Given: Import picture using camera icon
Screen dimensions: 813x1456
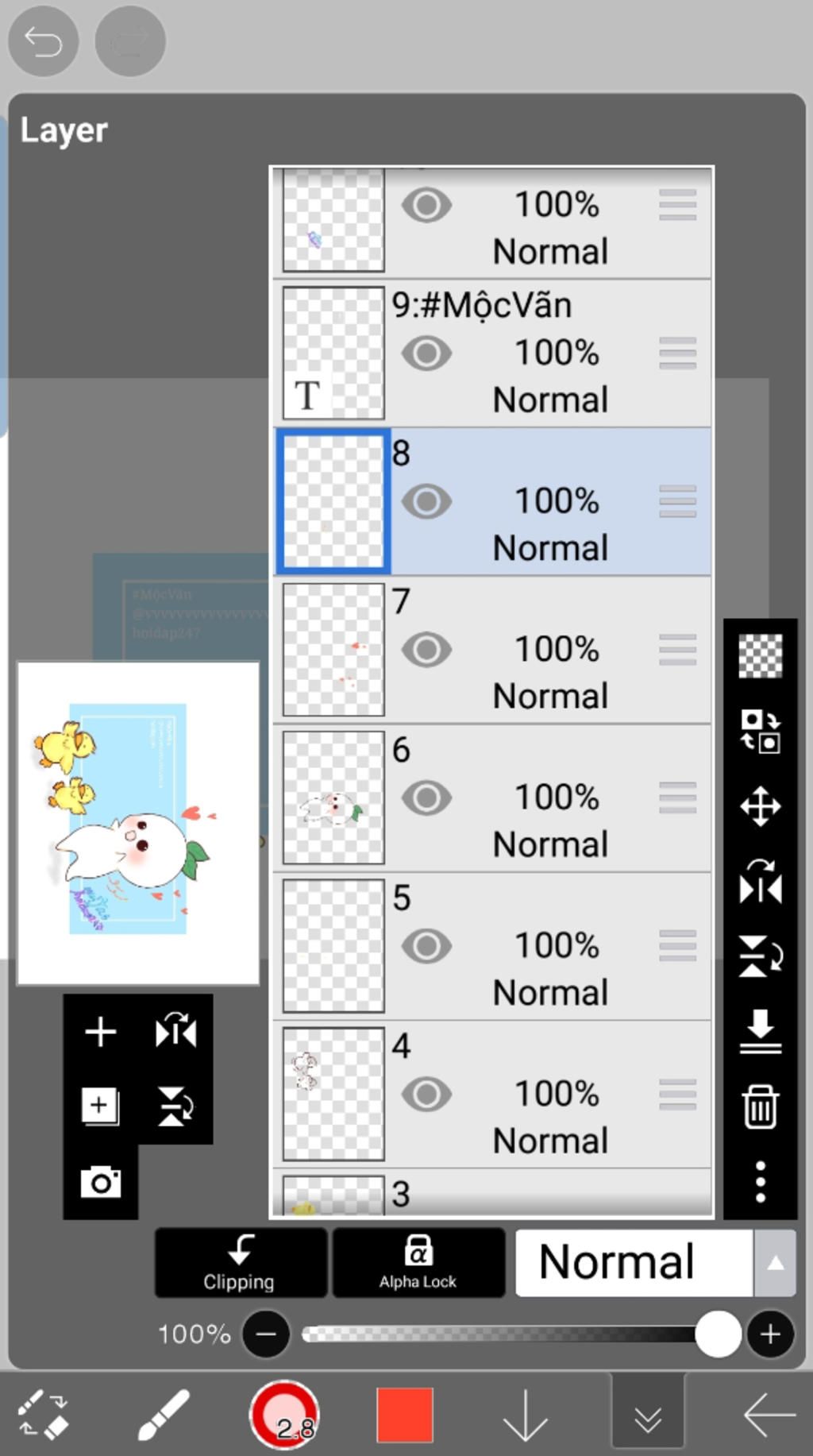Looking at the screenshot, I should click(101, 1182).
